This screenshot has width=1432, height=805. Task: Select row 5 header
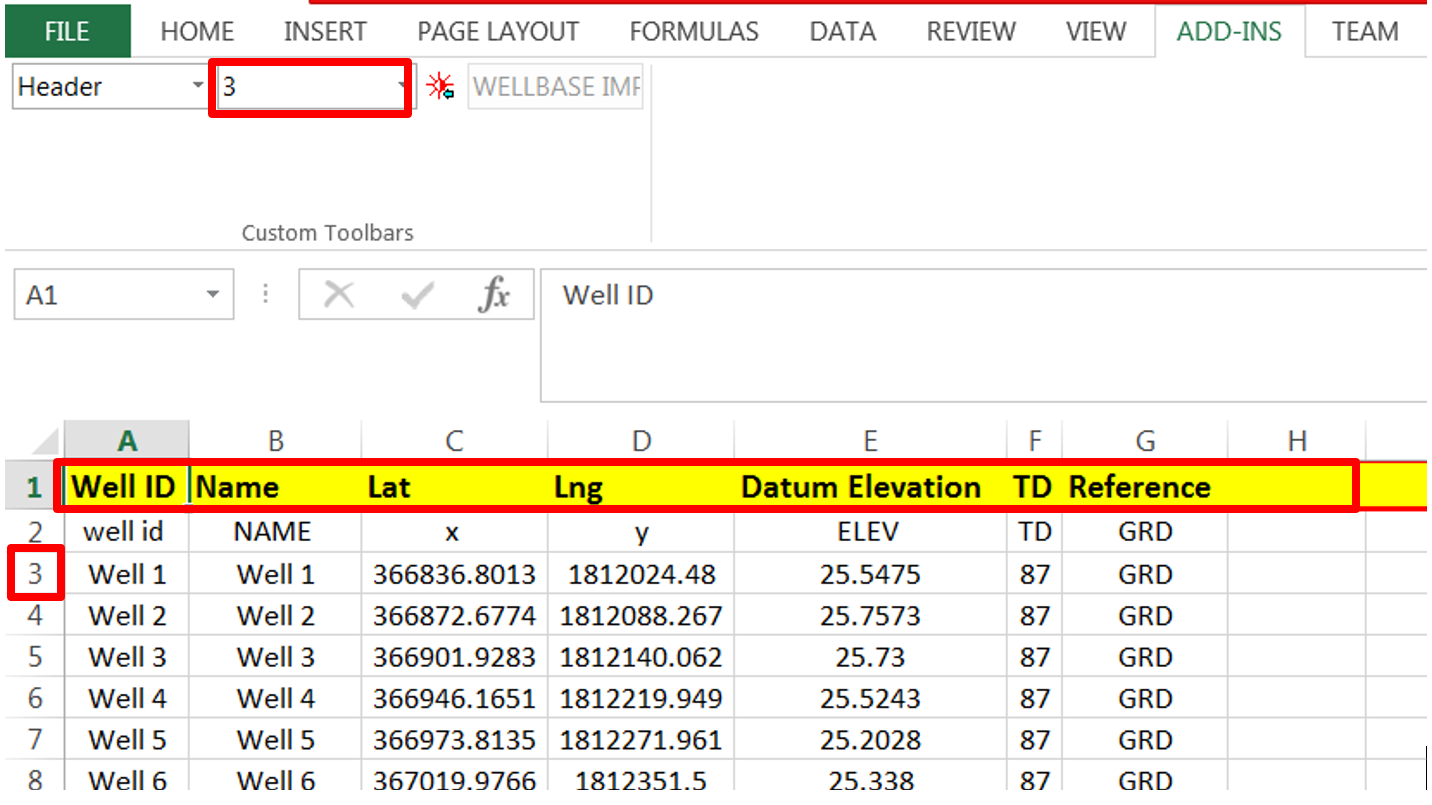click(x=34, y=657)
